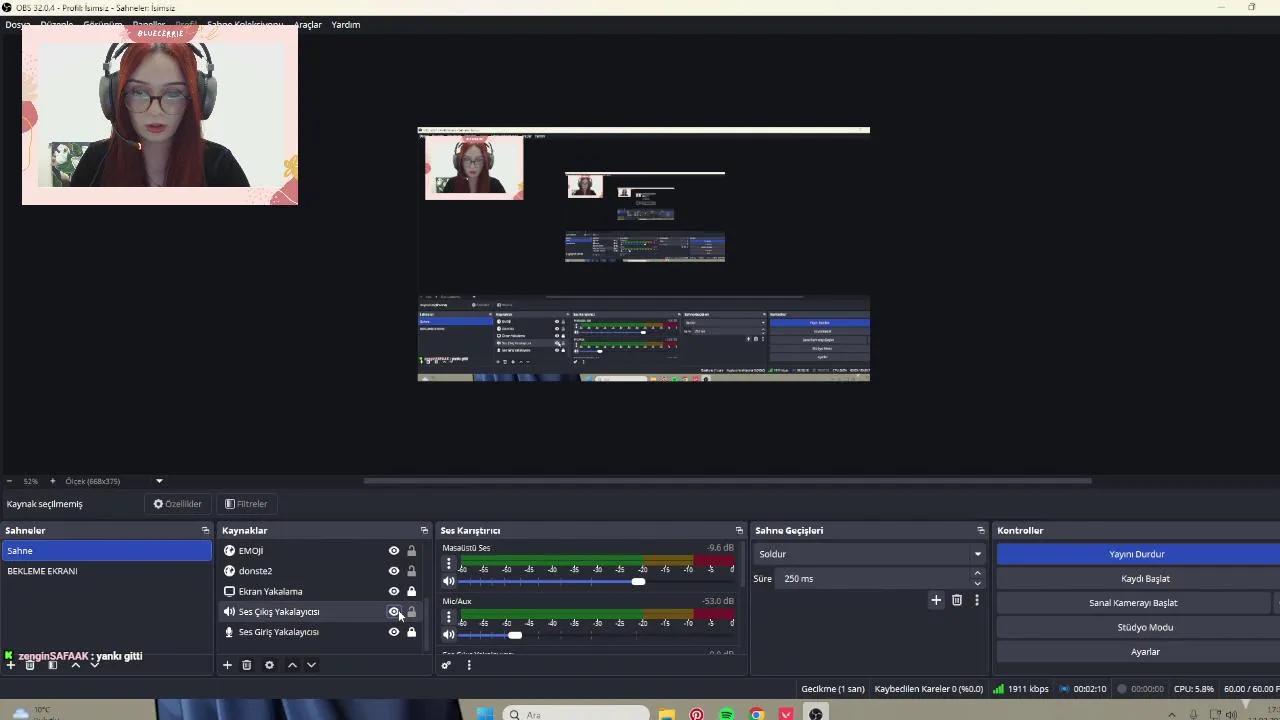Screen dimensions: 1280x720
Task: Open source properties gear in Kaynaklar toolbar
Action: 269,665
